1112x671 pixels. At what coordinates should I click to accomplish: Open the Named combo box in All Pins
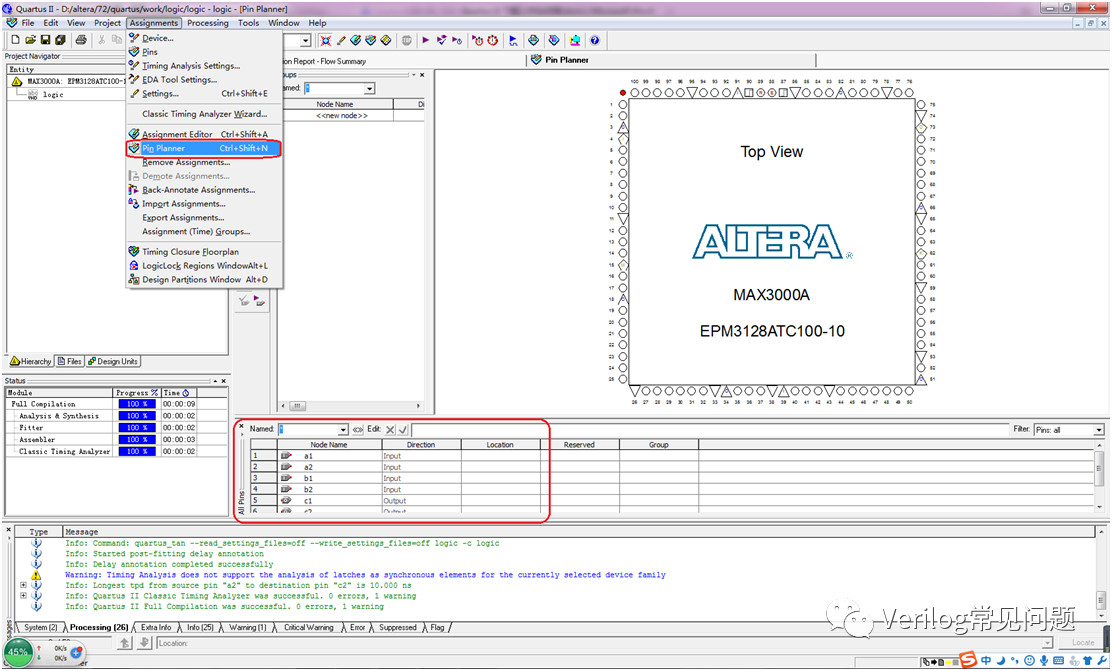point(343,430)
